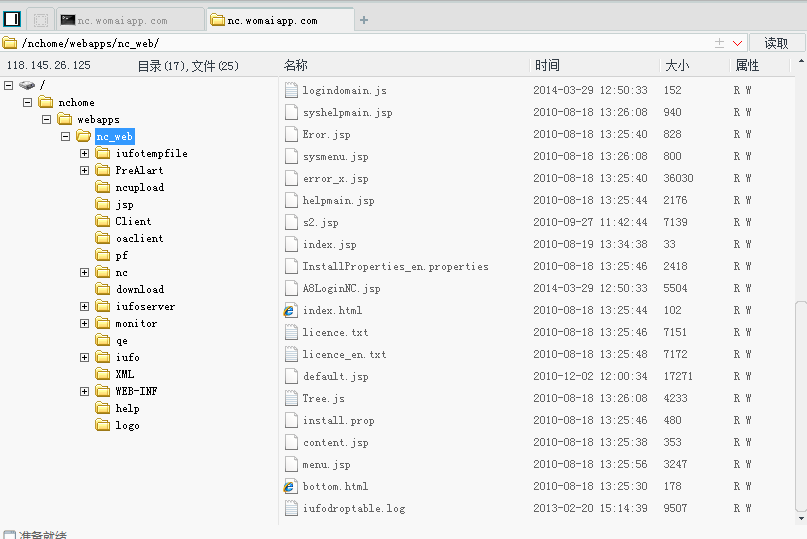Add a new tab with the plus button
Image resolution: width=807 pixels, height=539 pixels.
(364, 20)
